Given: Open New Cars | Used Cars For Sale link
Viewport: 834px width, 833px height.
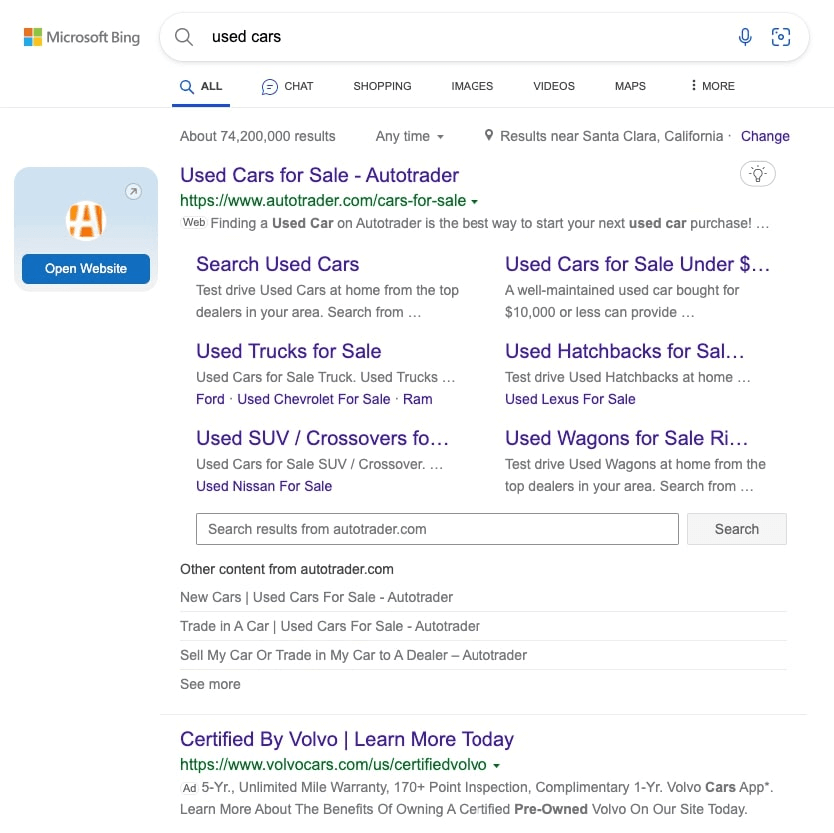Looking at the screenshot, I should tap(316, 597).
